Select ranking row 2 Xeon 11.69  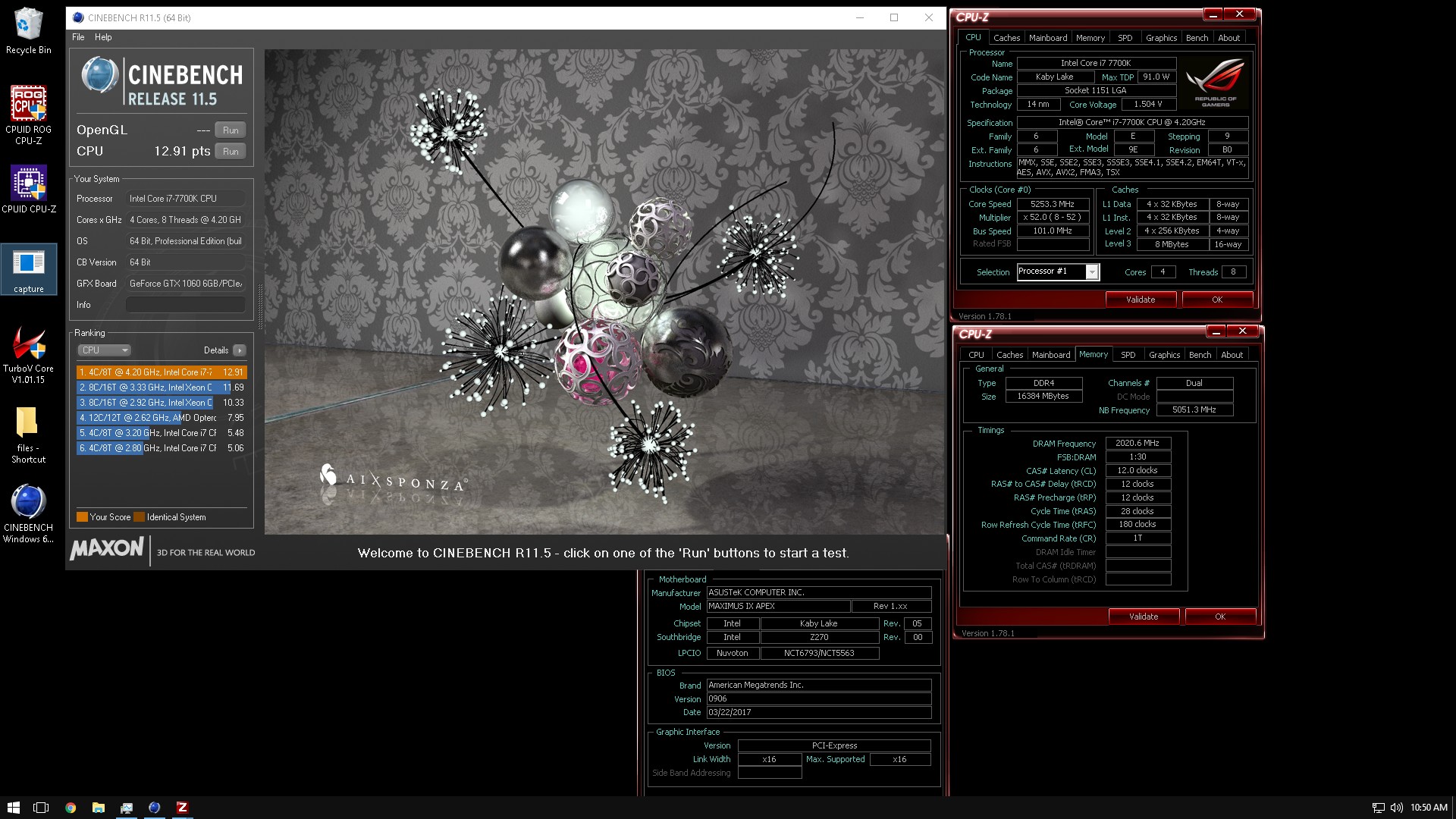click(x=162, y=388)
